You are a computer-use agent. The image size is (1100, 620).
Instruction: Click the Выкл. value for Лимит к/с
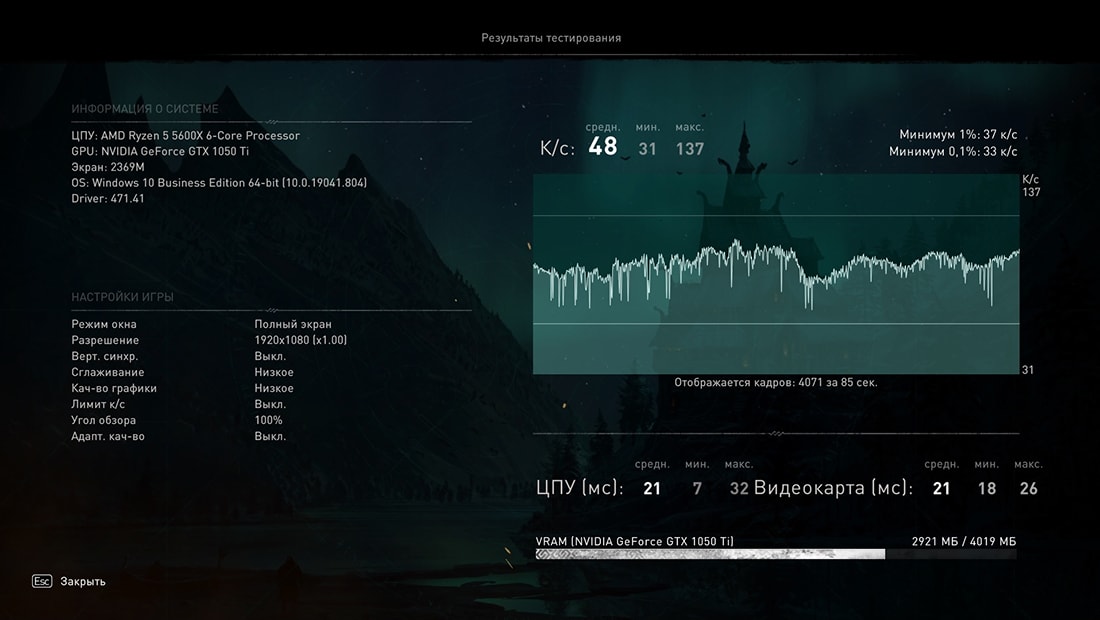(x=270, y=404)
